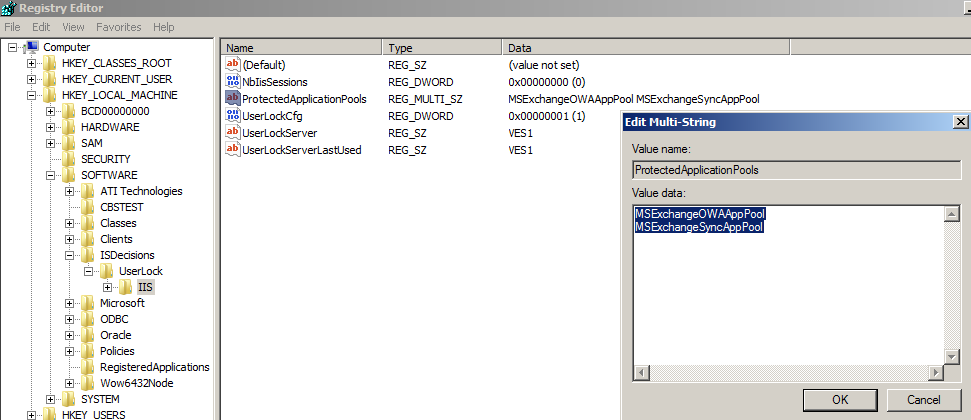Select the Wow6432Node key label
Viewport: 971px width, 420px height.
(x=137, y=383)
